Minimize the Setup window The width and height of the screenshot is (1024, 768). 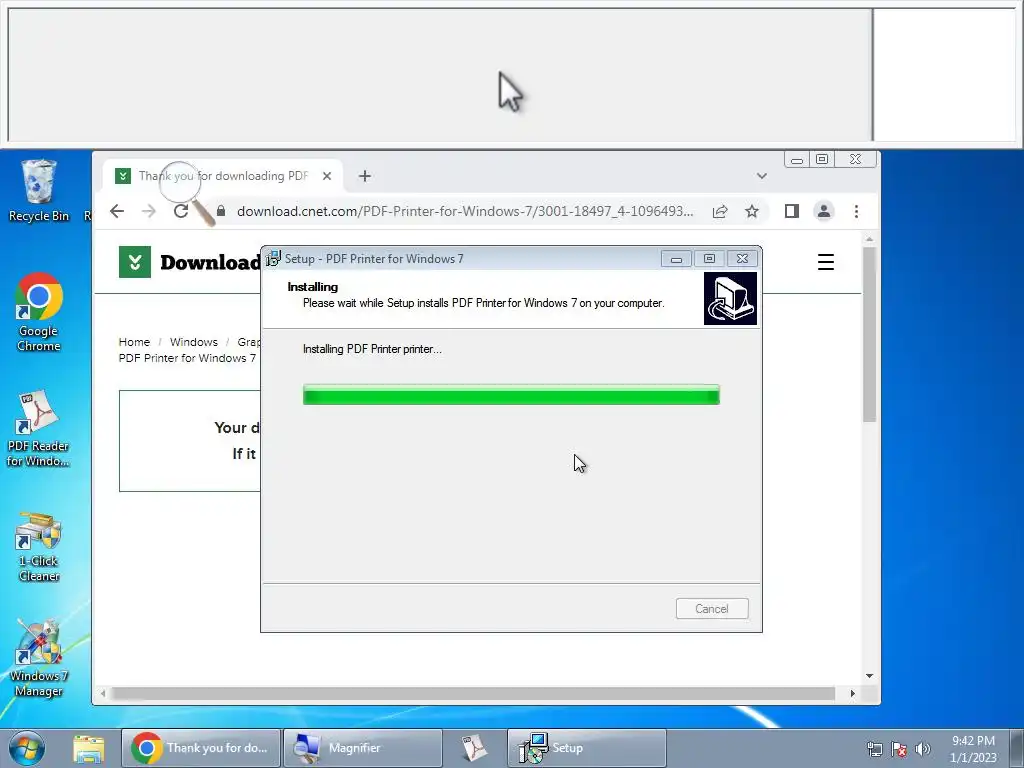pyautogui.click(x=676, y=259)
